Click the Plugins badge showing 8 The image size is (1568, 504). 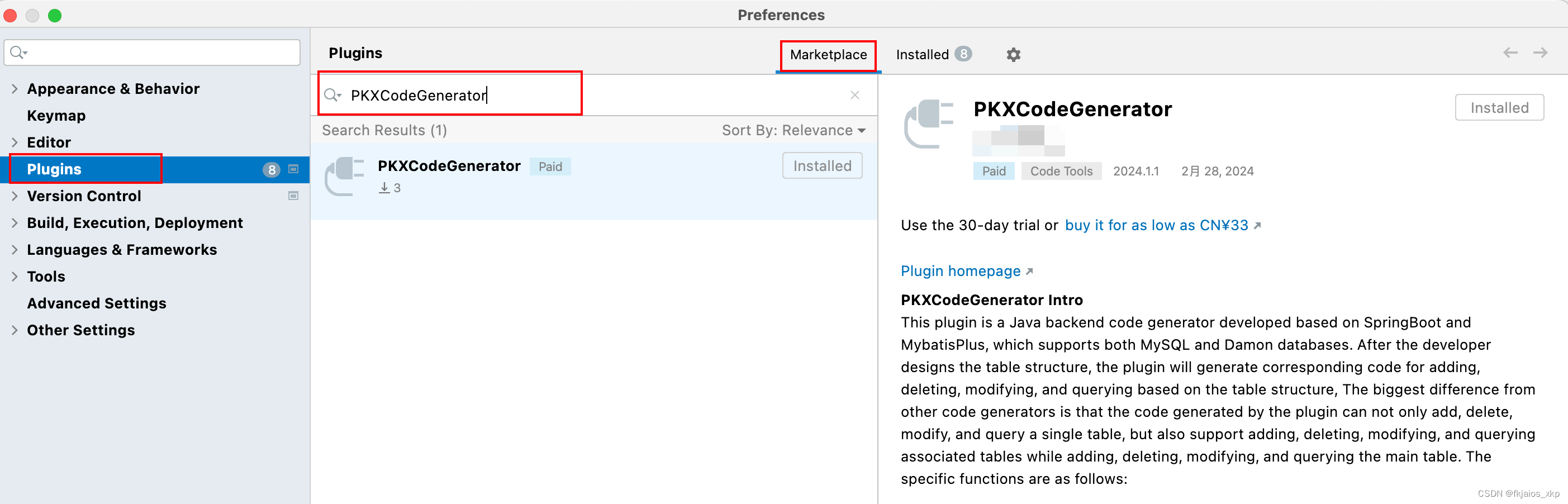pos(272,170)
